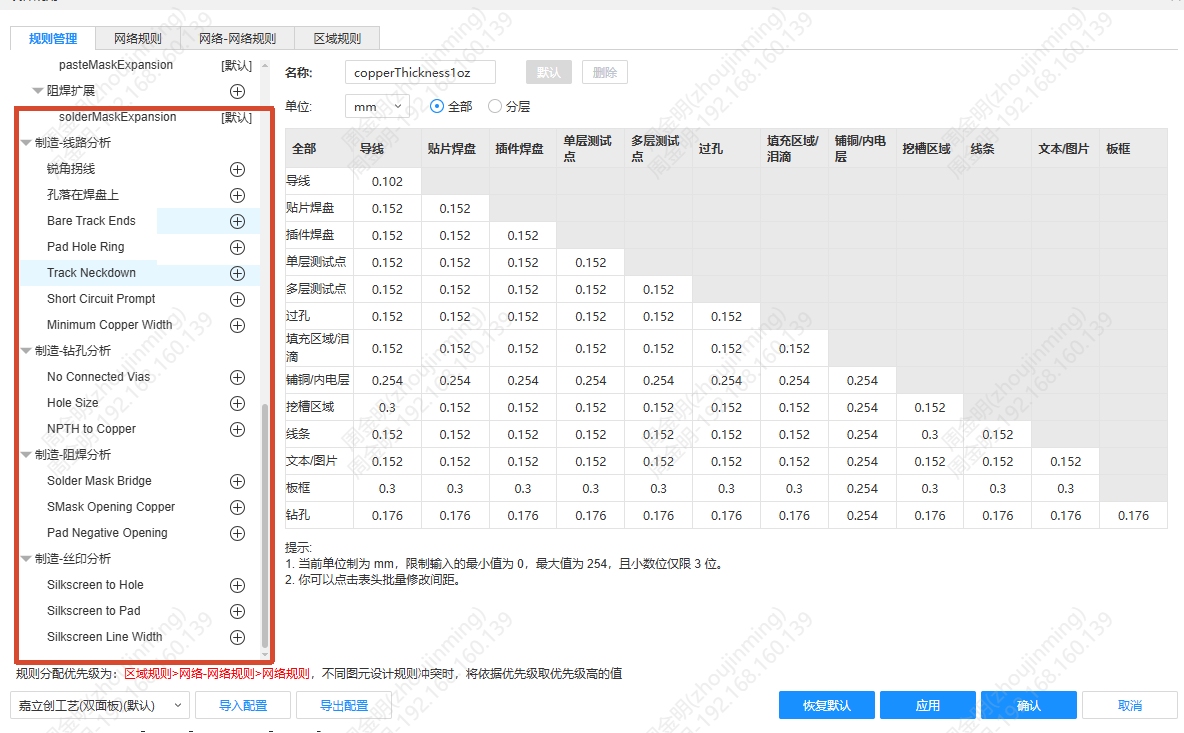
Task: Select the Pad Hole Ring tree item
Action: 85,247
